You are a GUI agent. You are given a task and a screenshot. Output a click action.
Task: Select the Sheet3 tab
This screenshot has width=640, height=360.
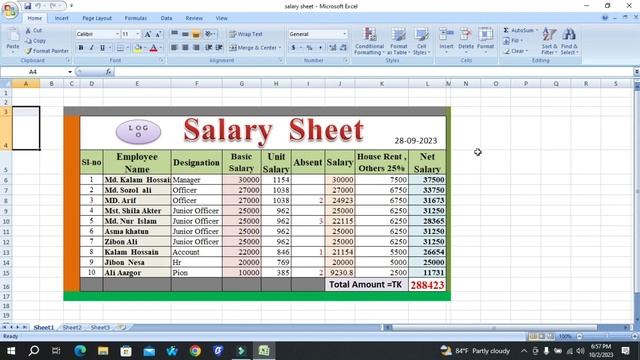tap(100, 327)
